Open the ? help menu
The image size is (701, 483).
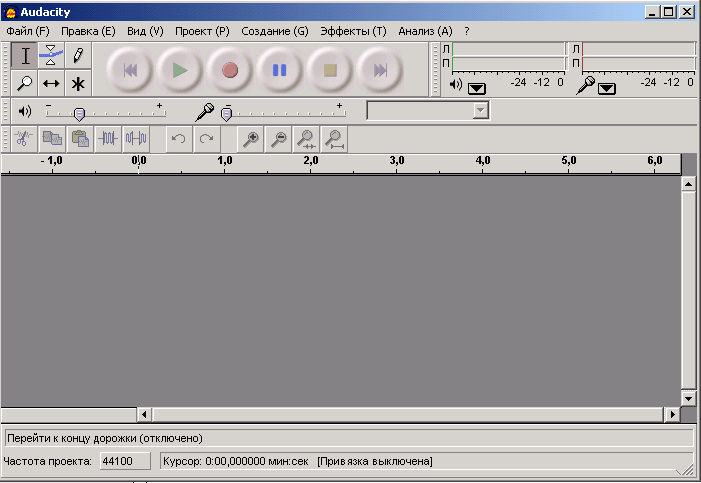(467, 31)
